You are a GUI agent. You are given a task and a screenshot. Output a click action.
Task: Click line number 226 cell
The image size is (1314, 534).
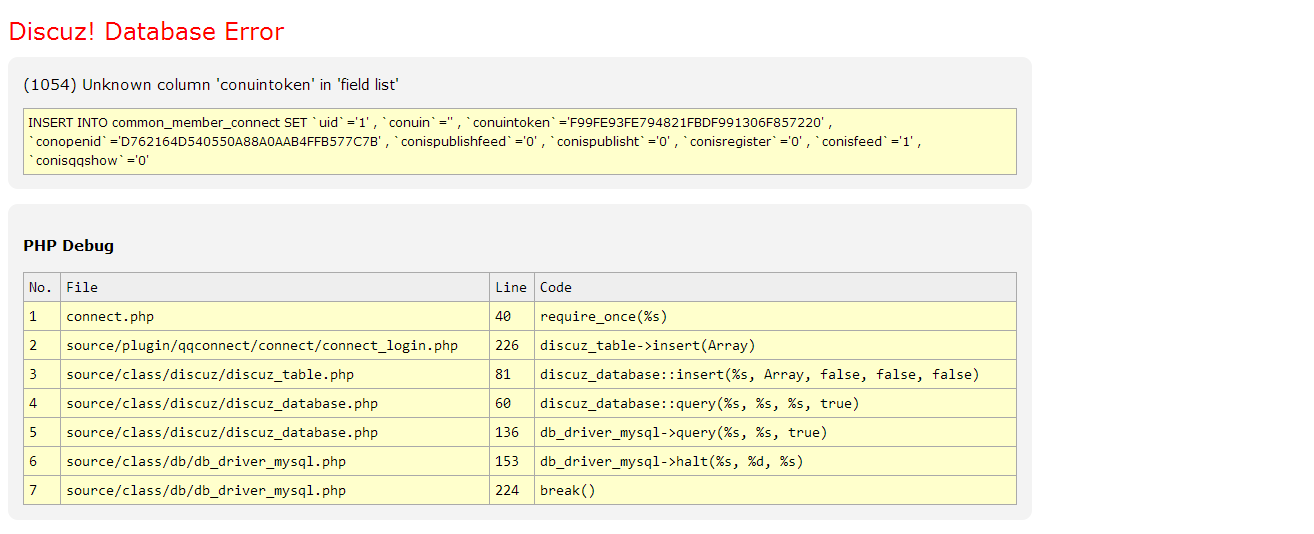pos(507,345)
